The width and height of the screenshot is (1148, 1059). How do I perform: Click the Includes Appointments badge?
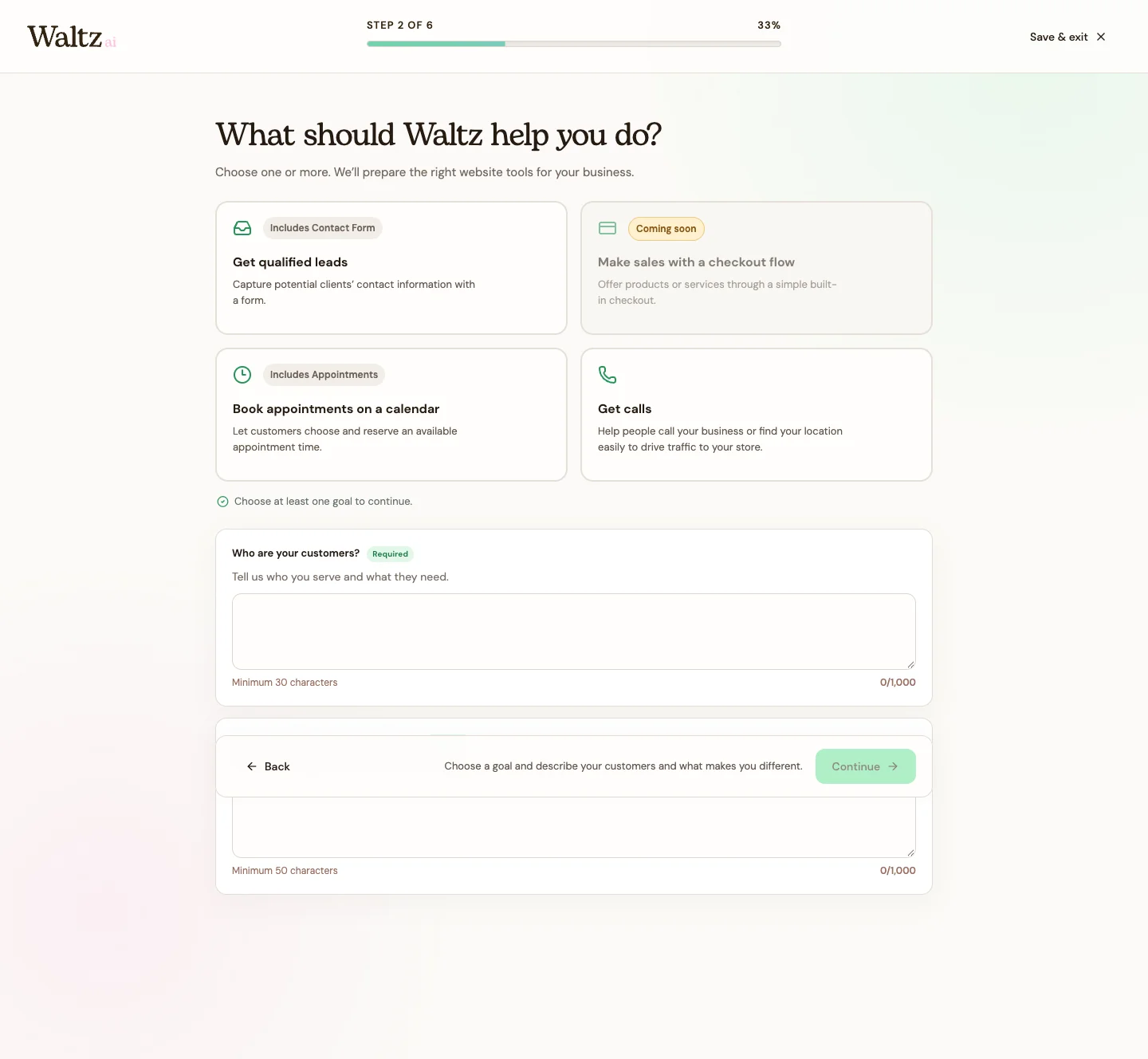[x=324, y=375]
